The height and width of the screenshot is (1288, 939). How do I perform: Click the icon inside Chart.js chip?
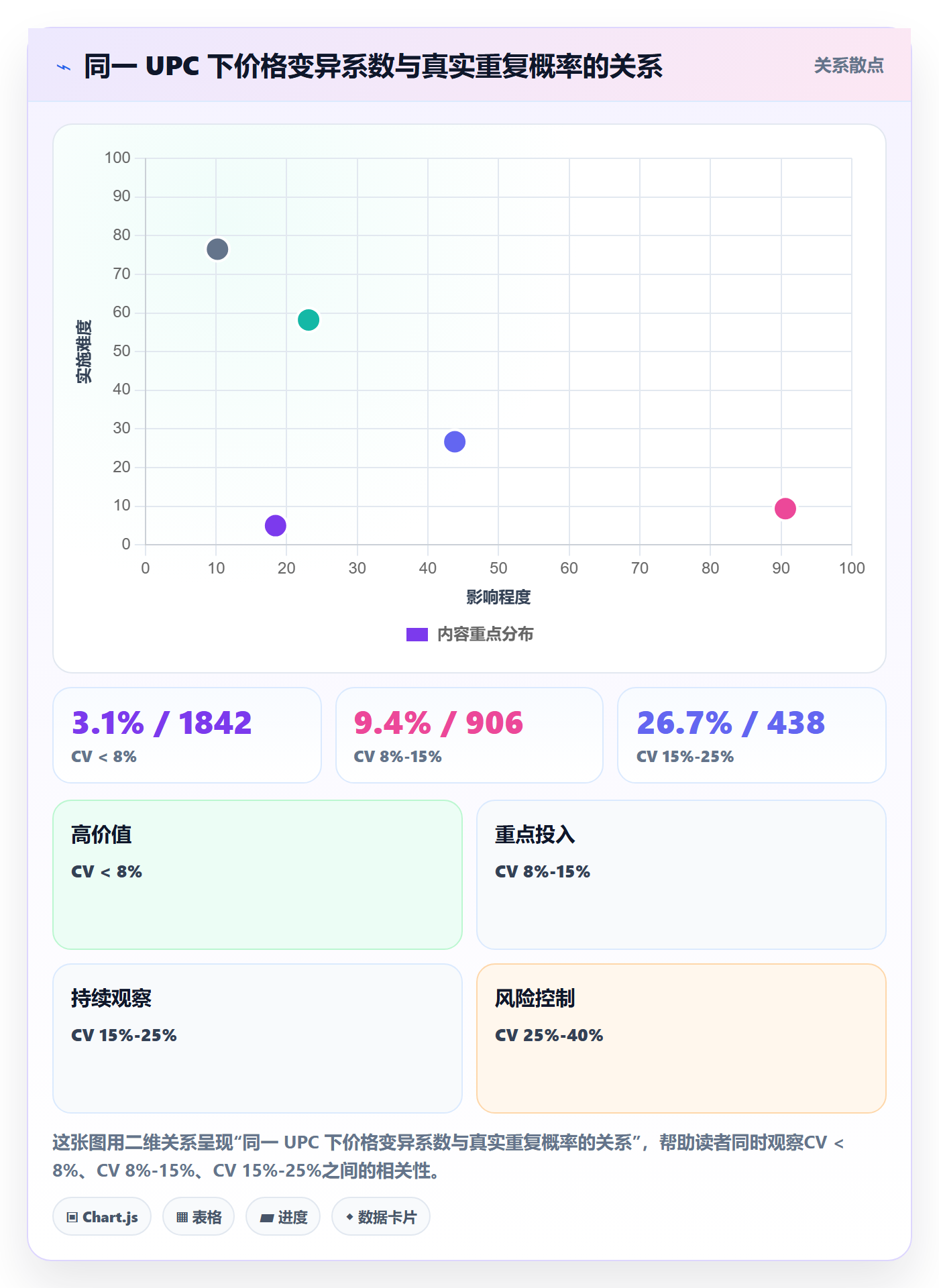click(72, 1217)
